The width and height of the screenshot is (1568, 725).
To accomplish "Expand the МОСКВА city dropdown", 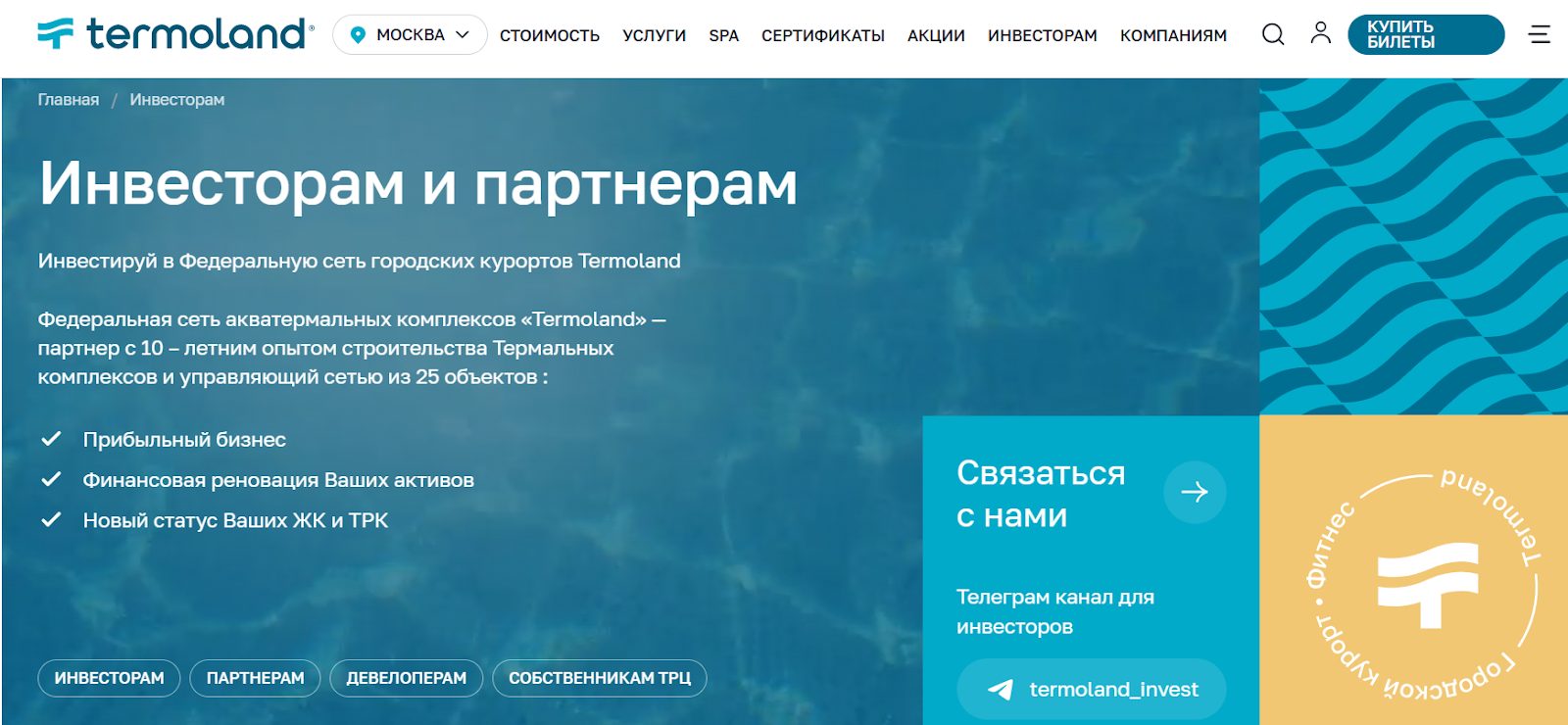I will pos(410,35).
